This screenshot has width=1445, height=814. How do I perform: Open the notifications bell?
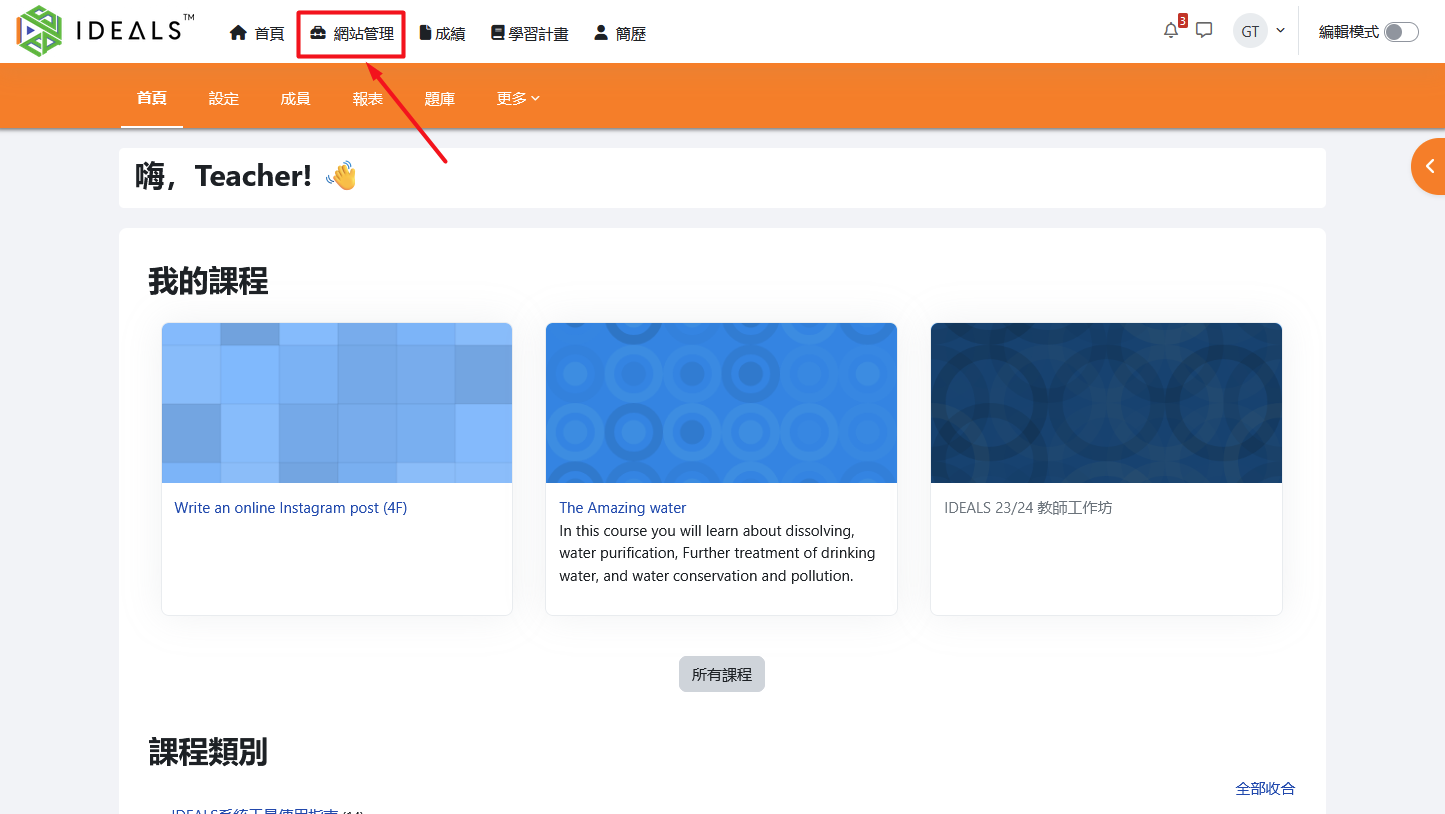1171,31
